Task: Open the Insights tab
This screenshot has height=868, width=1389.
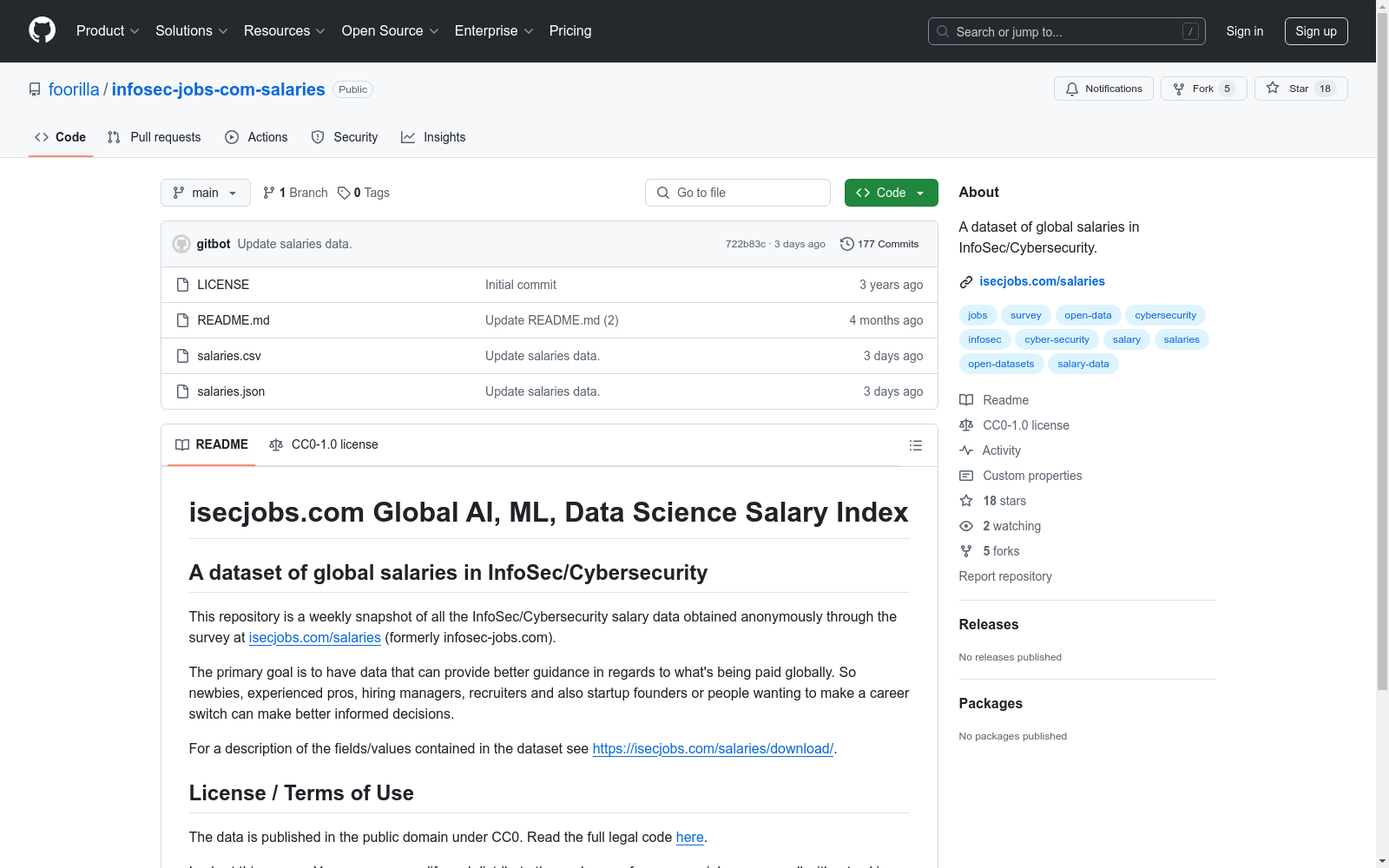Action: (x=433, y=137)
